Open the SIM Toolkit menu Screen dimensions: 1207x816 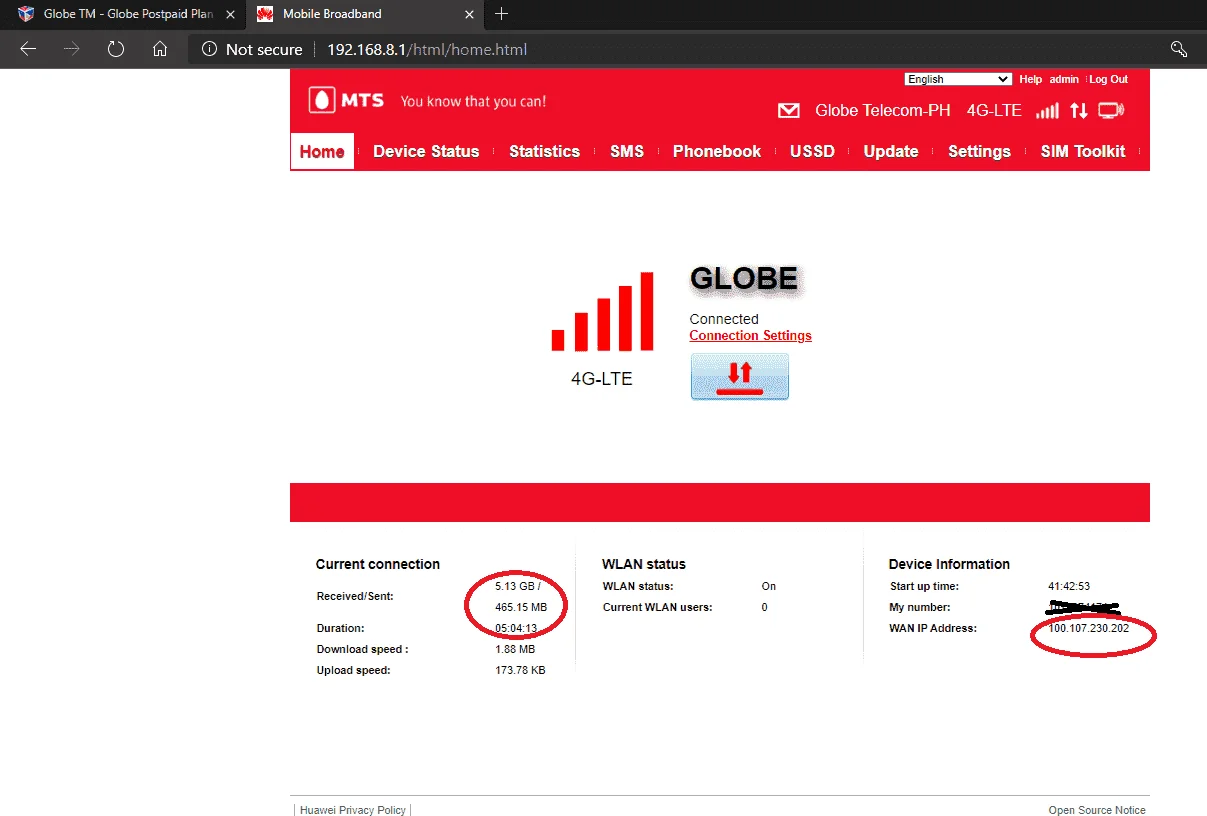(x=1083, y=151)
